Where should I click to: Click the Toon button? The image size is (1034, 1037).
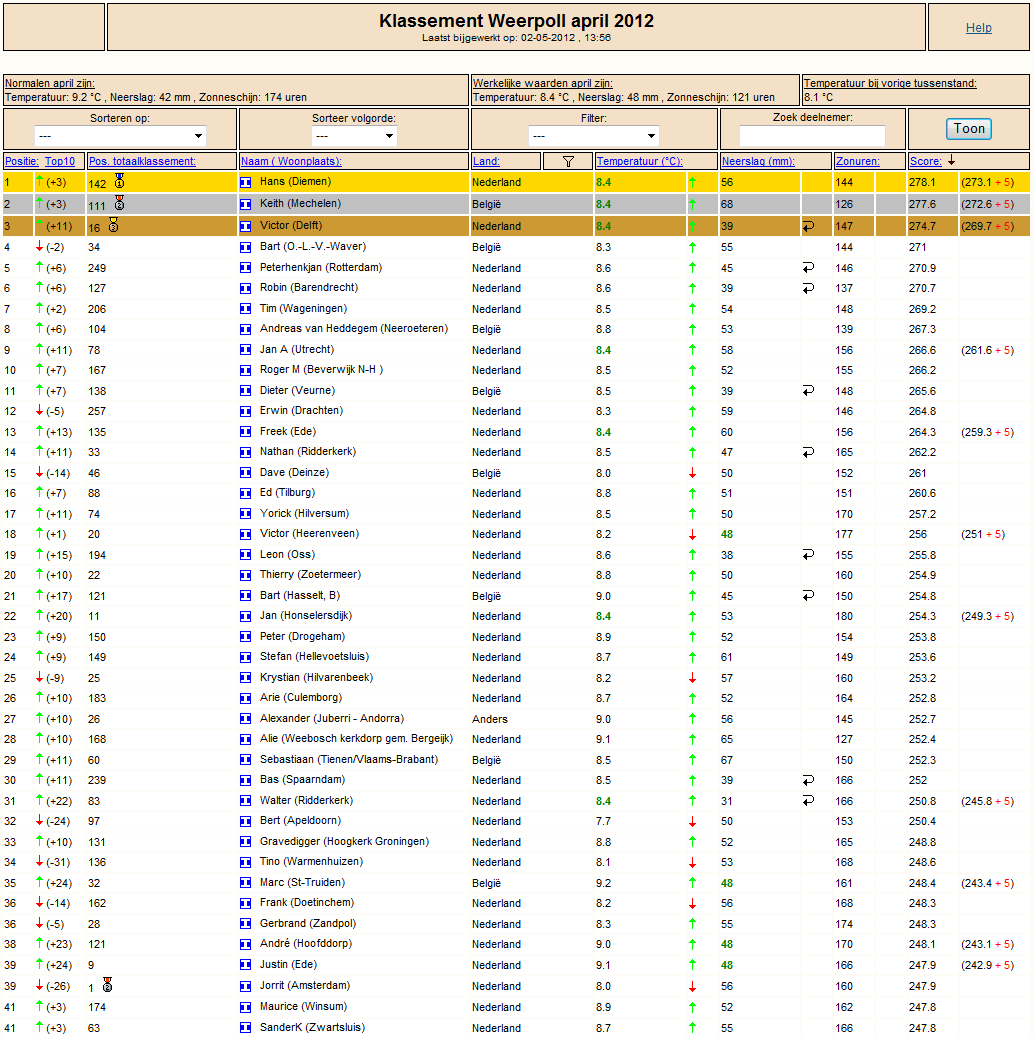[x=969, y=129]
